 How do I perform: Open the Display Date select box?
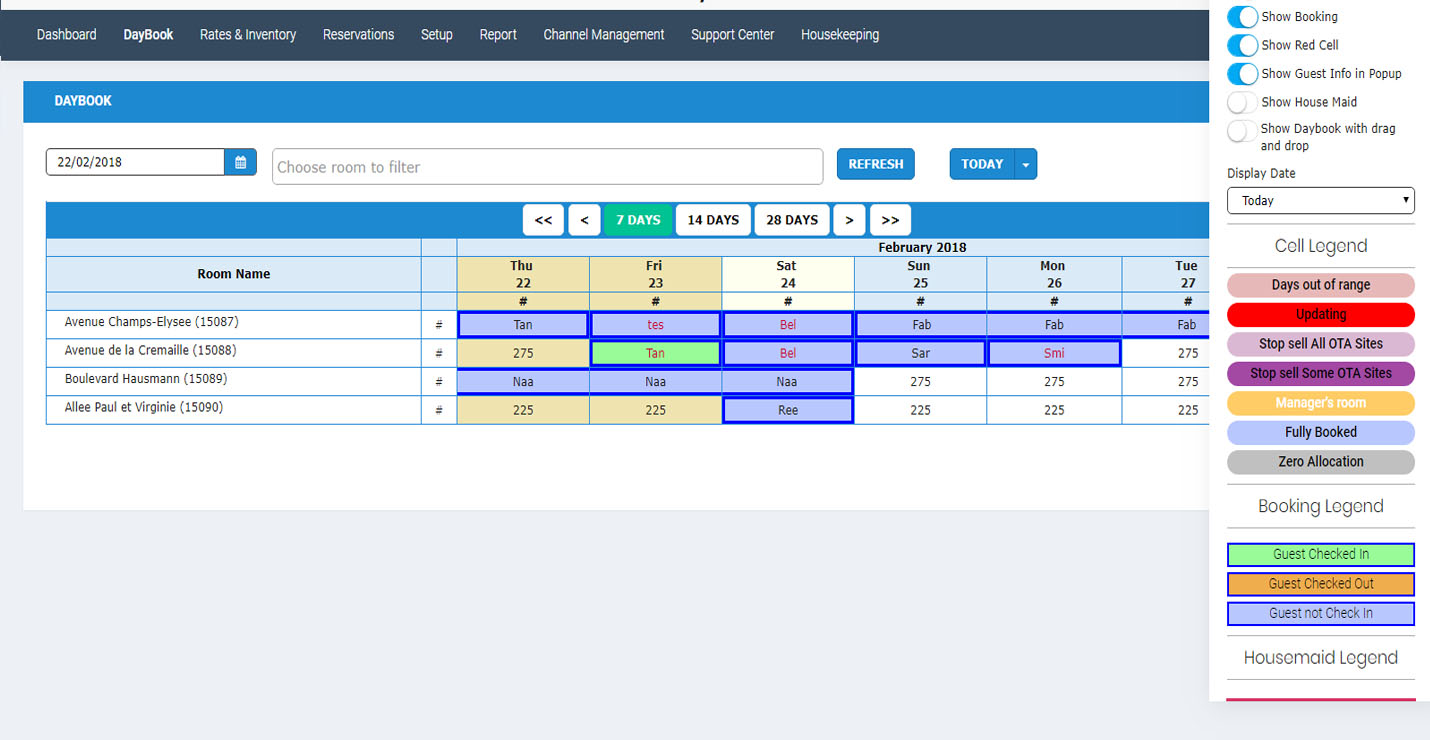1320,200
